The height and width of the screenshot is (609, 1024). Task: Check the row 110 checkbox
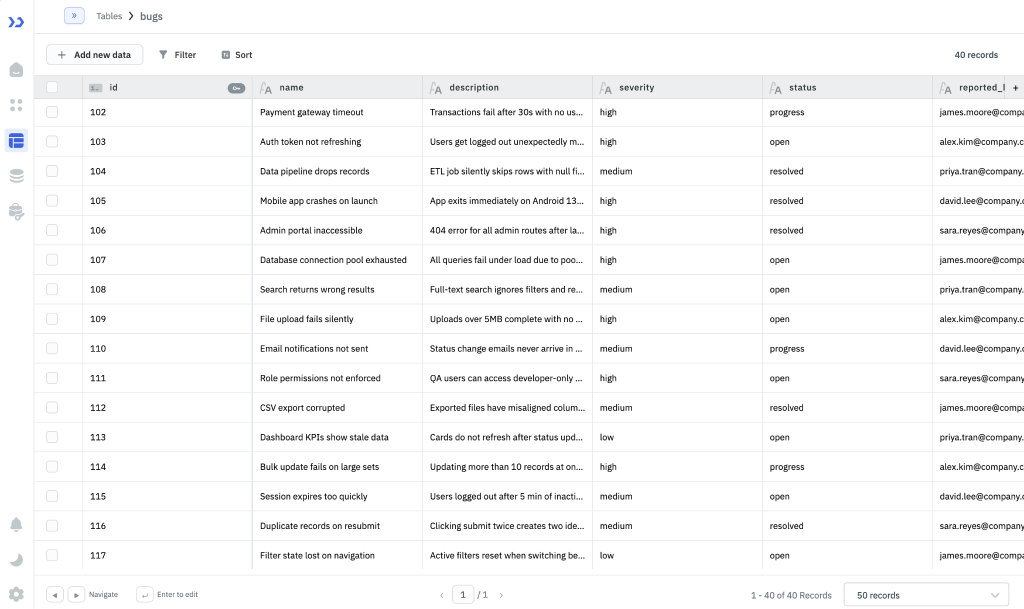point(52,349)
